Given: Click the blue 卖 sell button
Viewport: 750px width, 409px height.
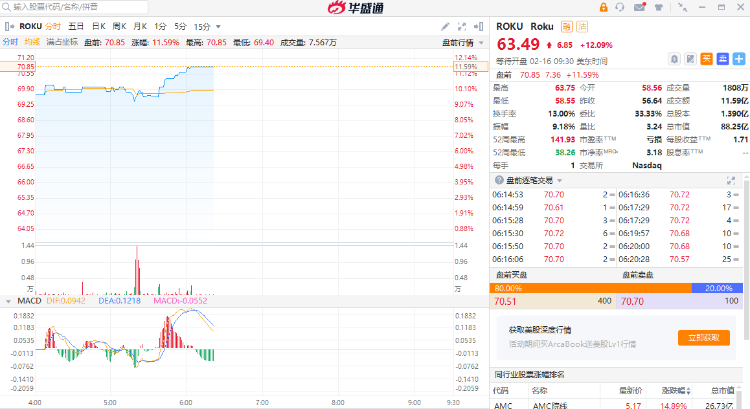Looking at the screenshot, I should pos(723,59).
